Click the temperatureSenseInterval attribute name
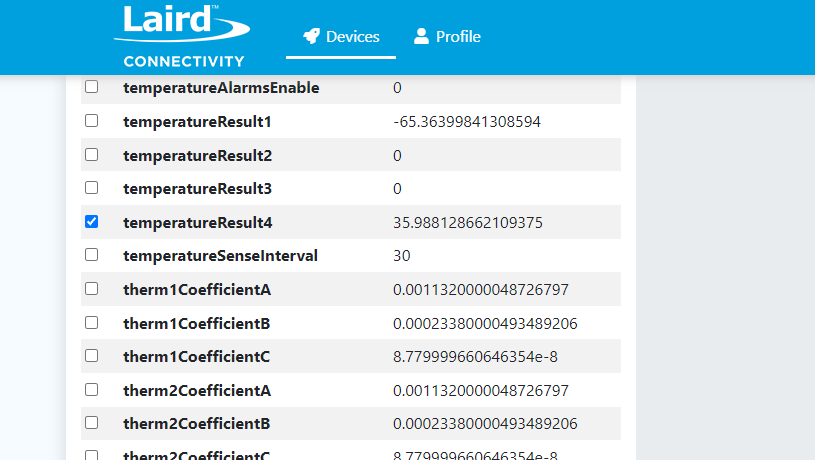The width and height of the screenshot is (815, 460). [220, 256]
